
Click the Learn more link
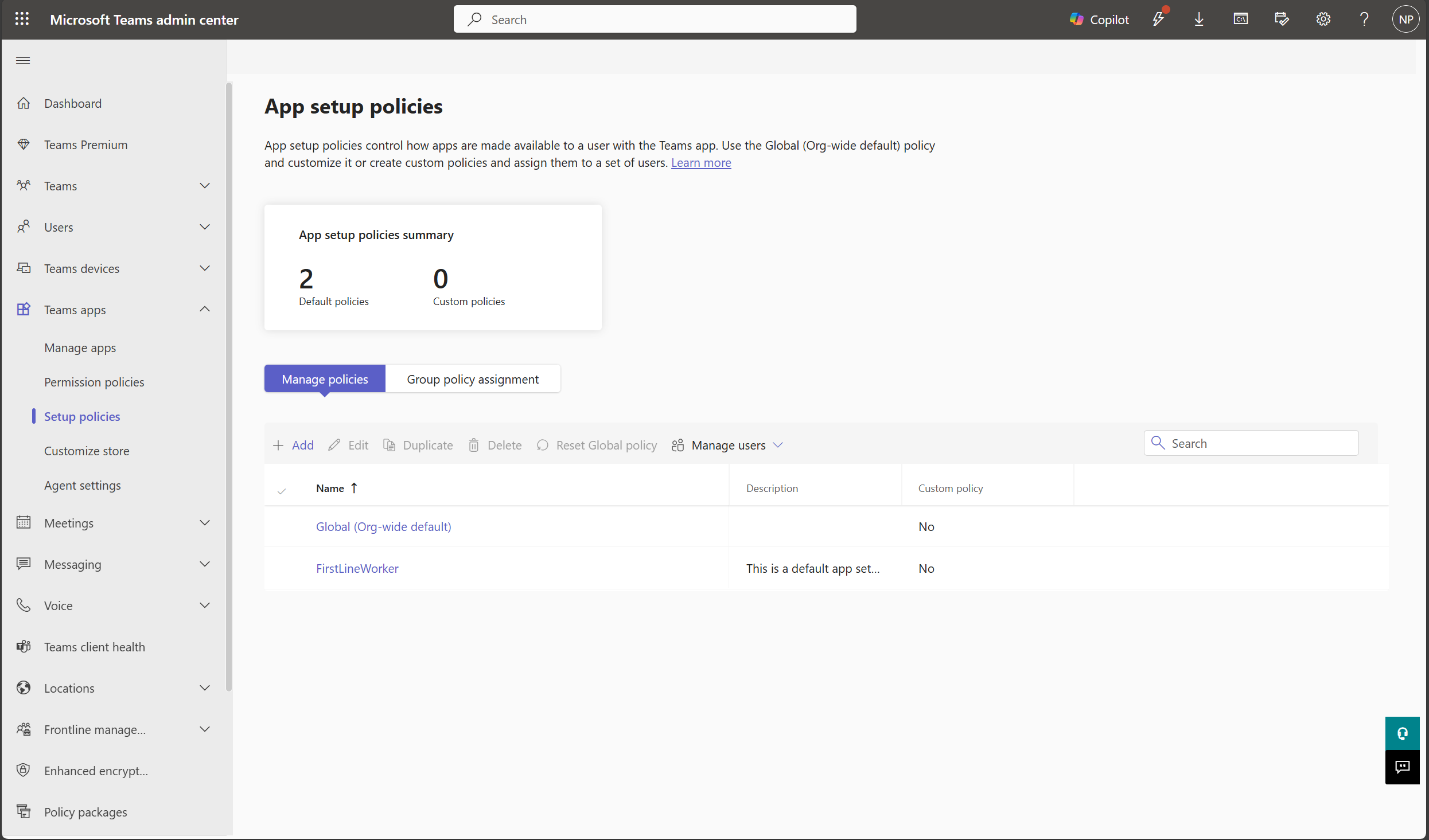(700, 163)
